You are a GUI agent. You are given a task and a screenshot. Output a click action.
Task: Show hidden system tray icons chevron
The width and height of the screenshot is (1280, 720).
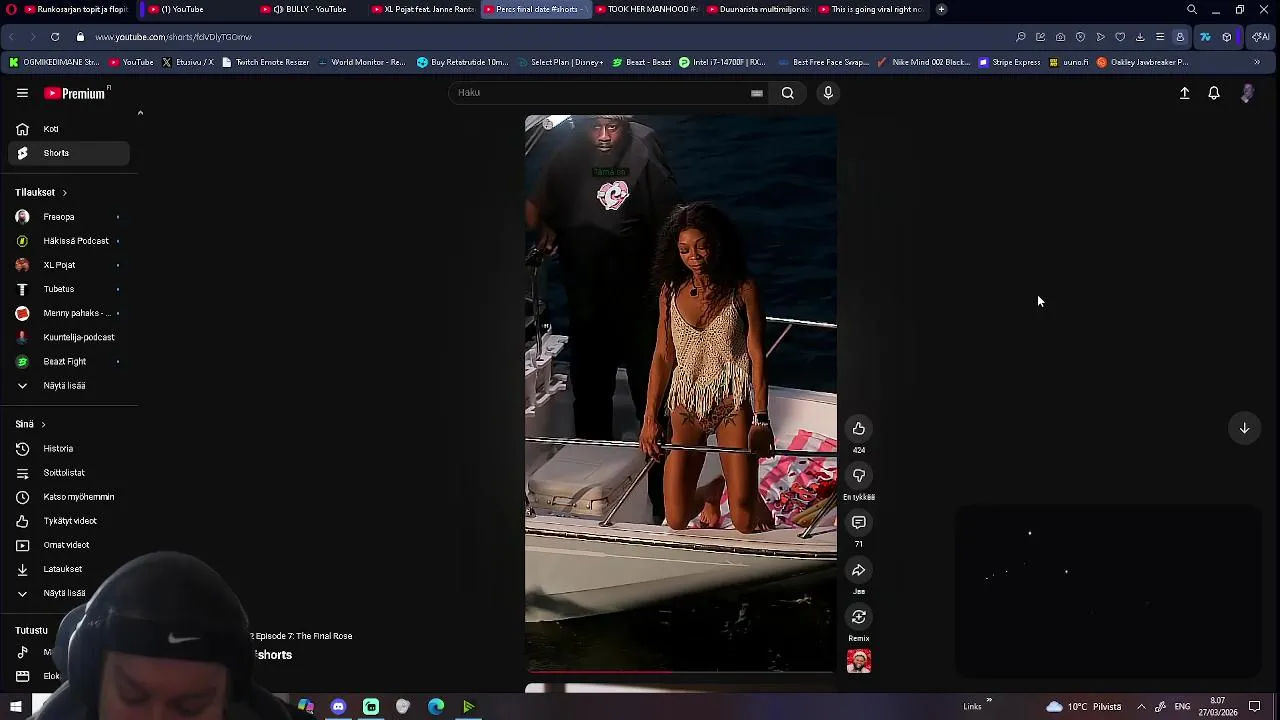coord(1141,707)
